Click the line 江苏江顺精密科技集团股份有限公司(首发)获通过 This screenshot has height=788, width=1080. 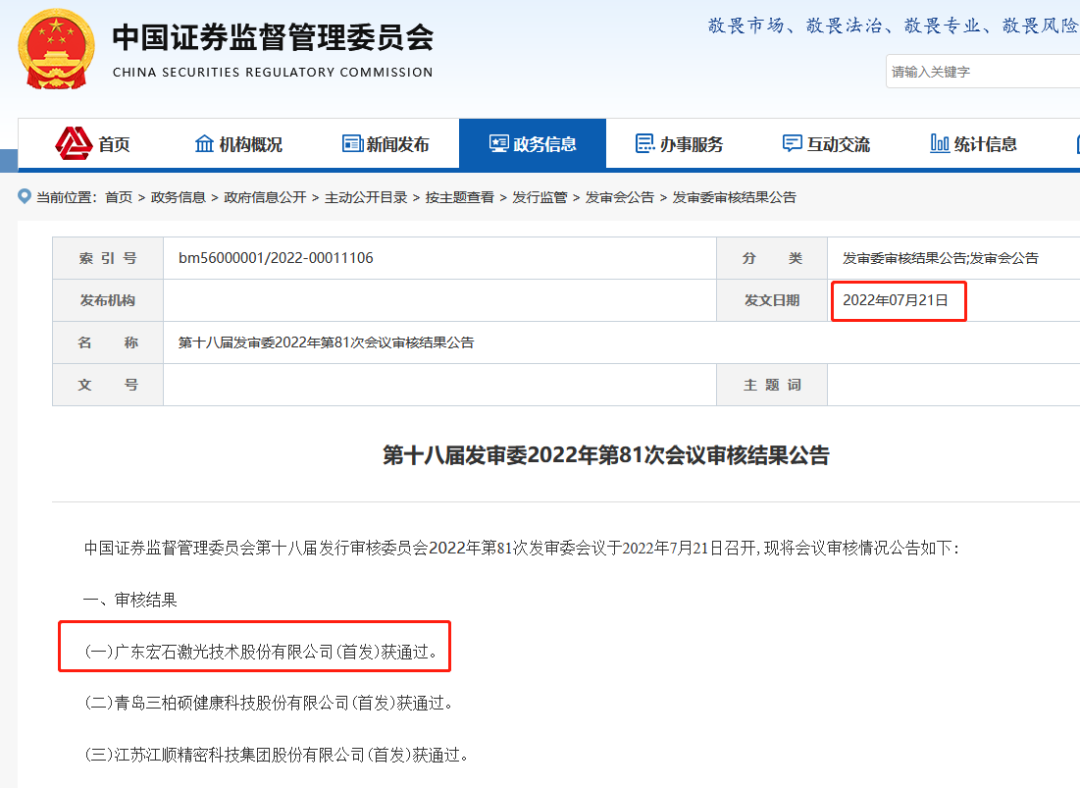coord(277,755)
